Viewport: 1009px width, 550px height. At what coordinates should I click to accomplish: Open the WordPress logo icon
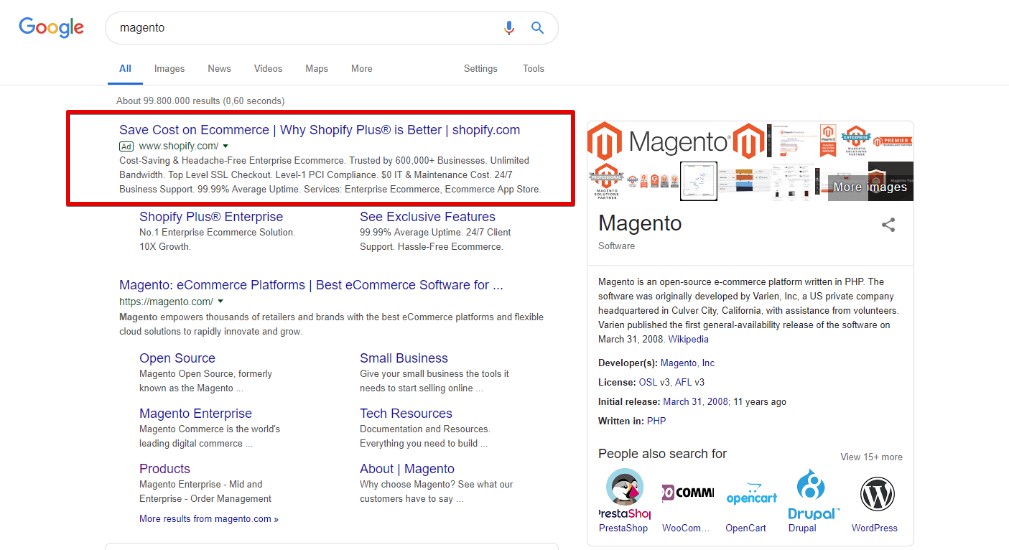click(x=876, y=493)
